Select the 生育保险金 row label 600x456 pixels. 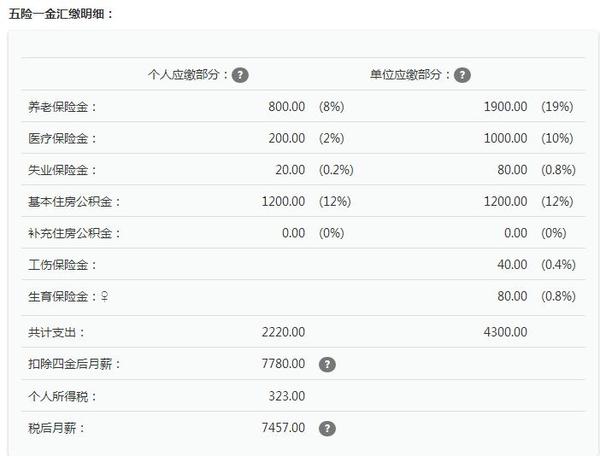[x=62, y=297]
